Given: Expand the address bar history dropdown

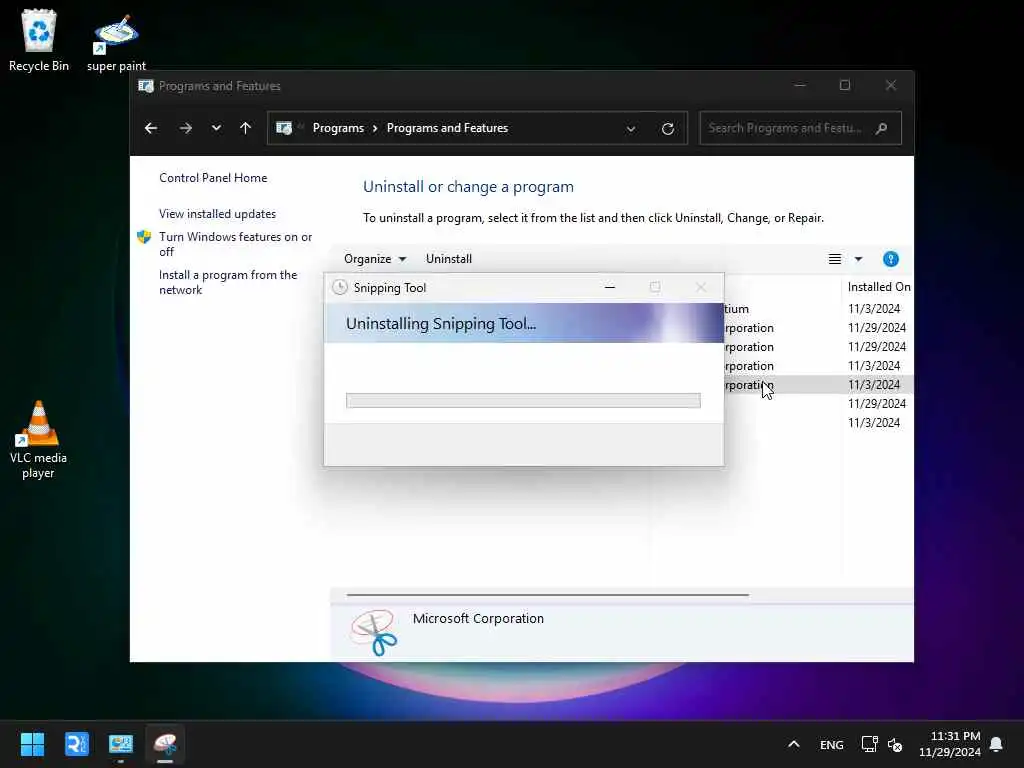Looking at the screenshot, I should point(631,129).
